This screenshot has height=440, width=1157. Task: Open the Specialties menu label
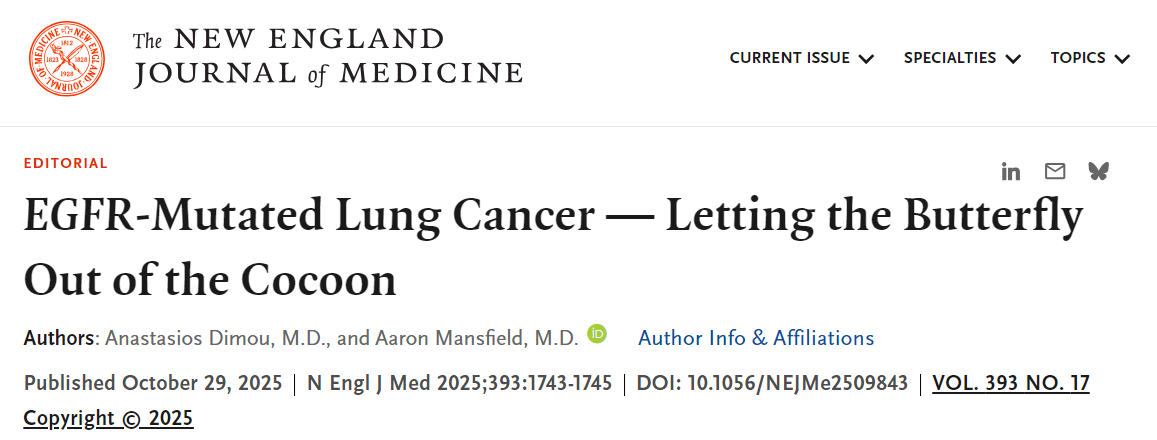949,58
